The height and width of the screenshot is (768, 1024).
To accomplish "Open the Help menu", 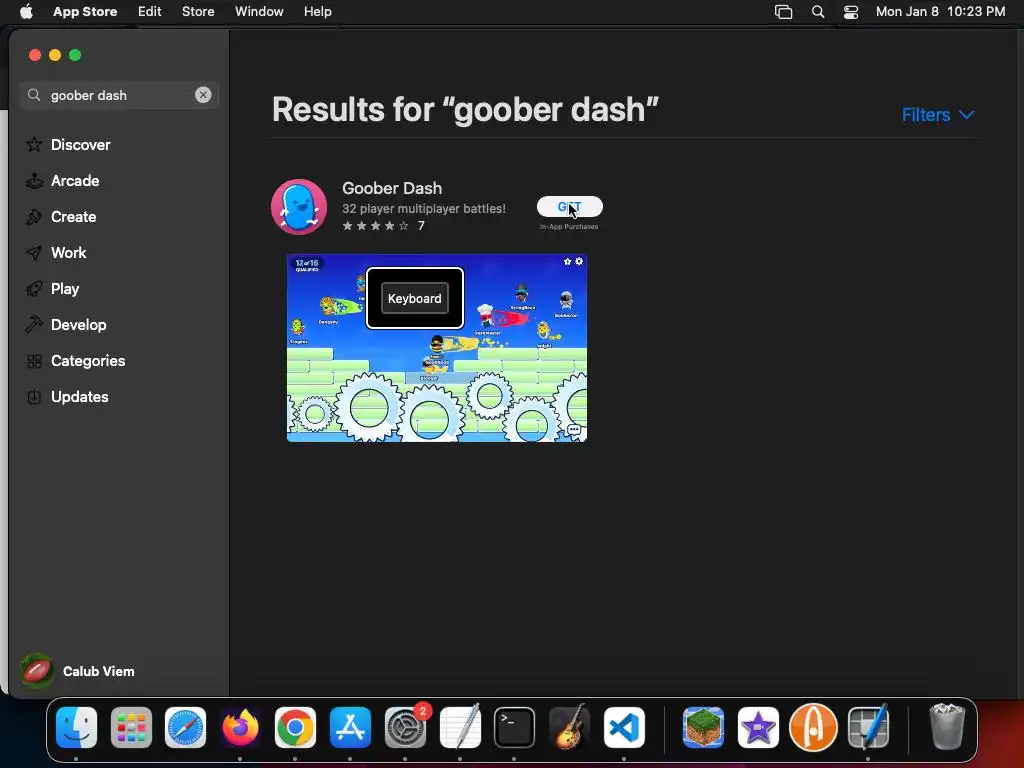I will tap(317, 12).
